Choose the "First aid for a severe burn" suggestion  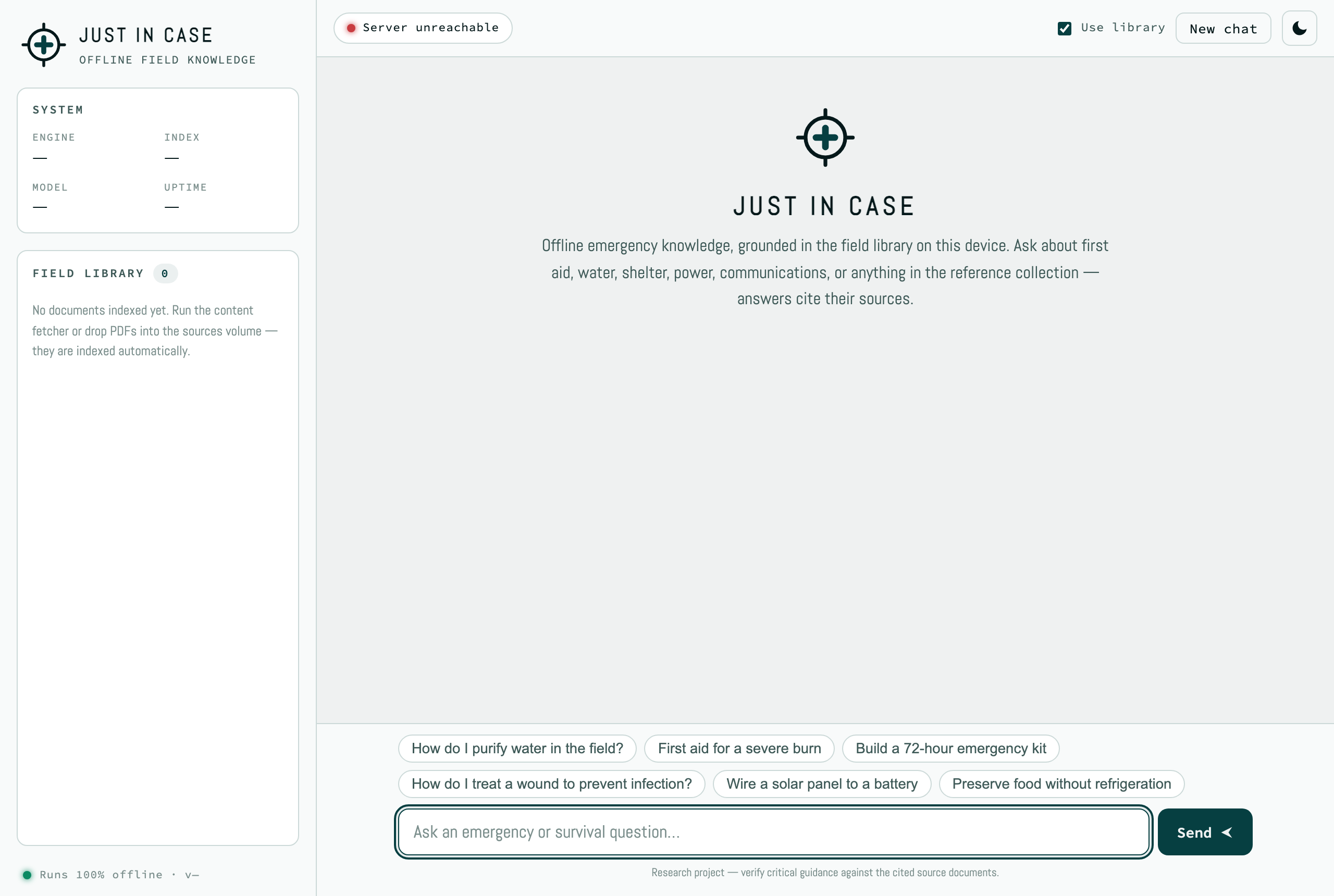pyautogui.click(x=739, y=748)
